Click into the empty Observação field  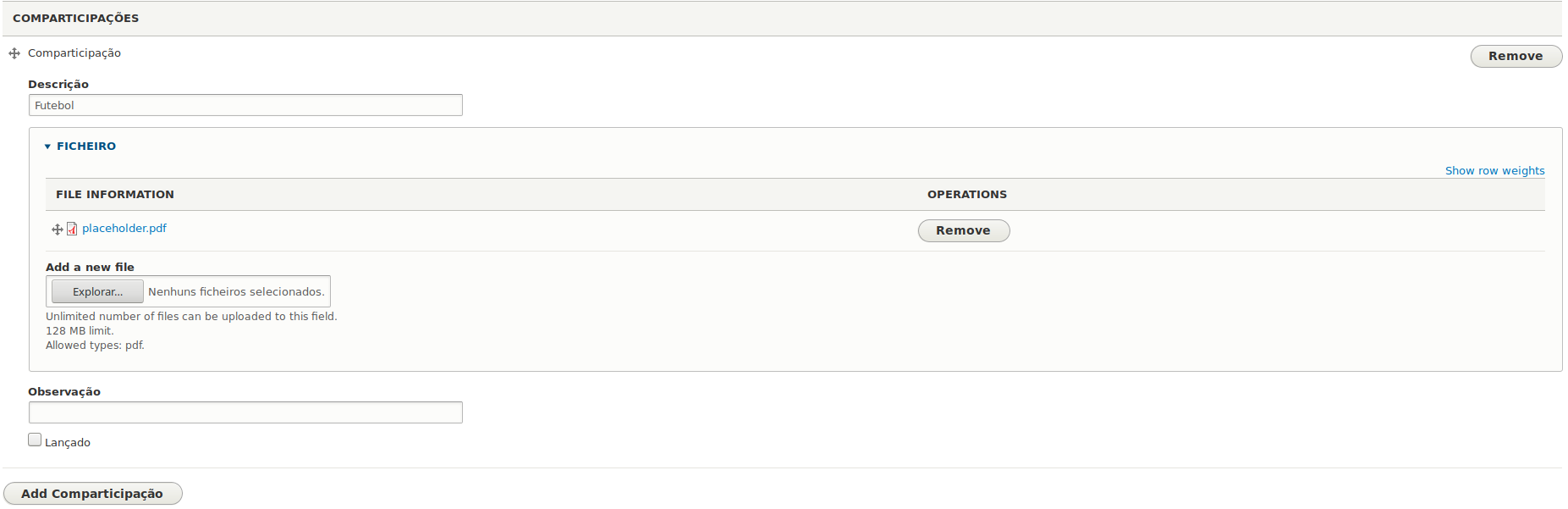click(x=245, y=412)
